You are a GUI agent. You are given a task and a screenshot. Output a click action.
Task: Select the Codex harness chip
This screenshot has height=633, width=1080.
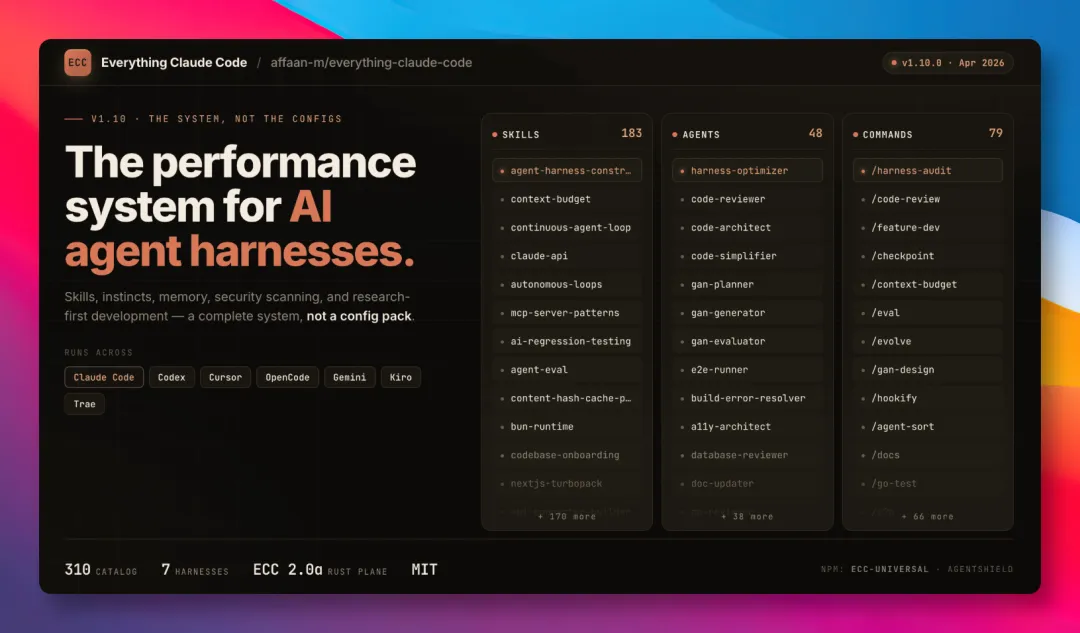click(x=172, y=377)
